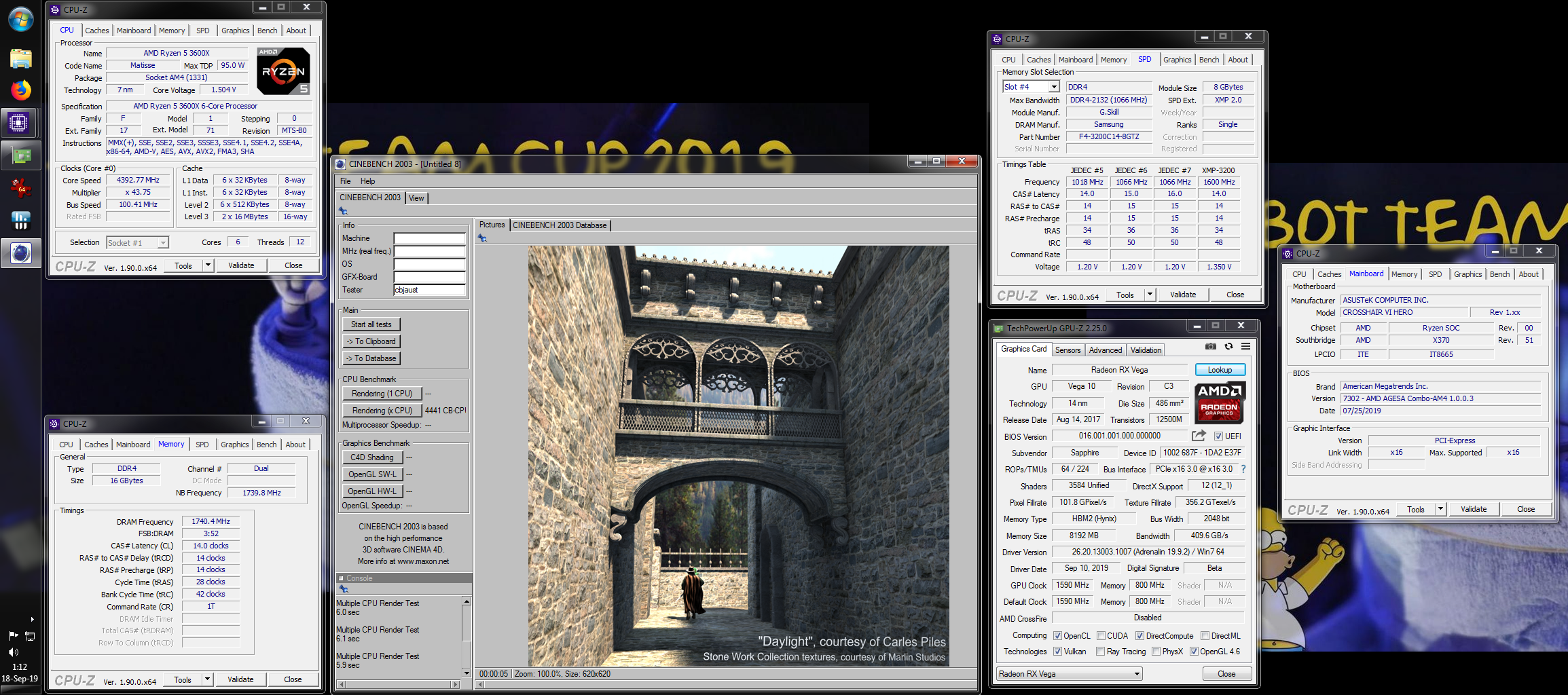Show hidden tray icons arrow

point(32,619)
